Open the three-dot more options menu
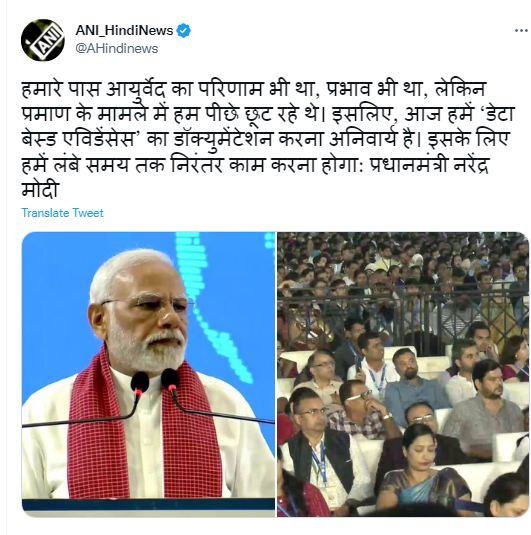The height and width of the screenshot is (535, 531). point(521,31)
